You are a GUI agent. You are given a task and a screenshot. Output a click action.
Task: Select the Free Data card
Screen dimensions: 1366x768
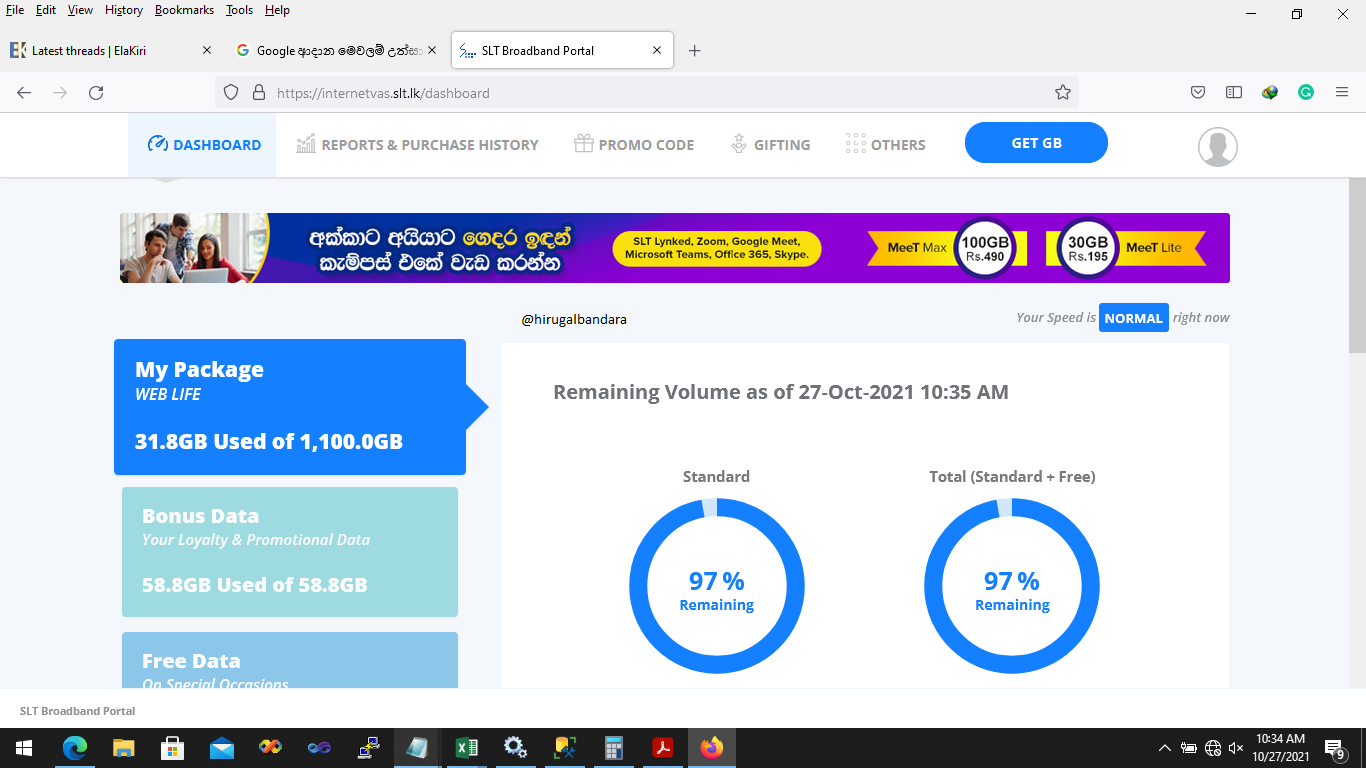tap(290, 660)
